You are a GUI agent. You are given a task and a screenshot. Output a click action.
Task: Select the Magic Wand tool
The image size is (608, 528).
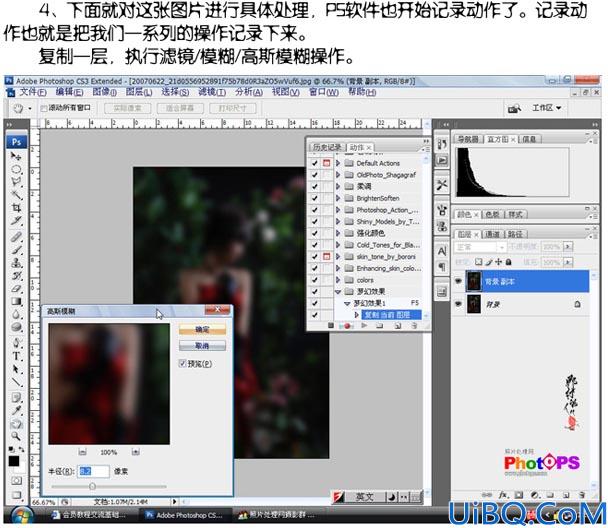click(x=16, y=194)
